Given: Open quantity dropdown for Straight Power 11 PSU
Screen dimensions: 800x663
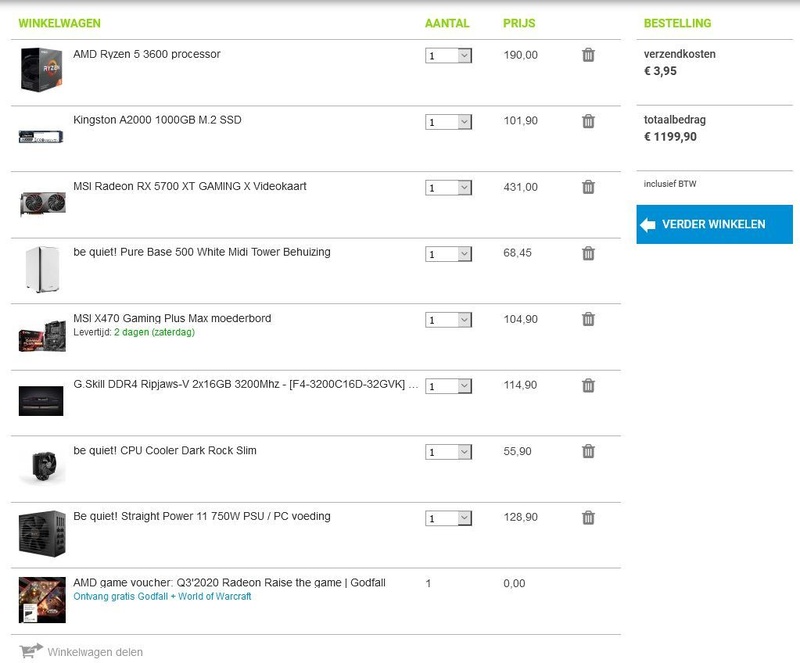Looking at the screenshot, I should [x=448, y=518].
